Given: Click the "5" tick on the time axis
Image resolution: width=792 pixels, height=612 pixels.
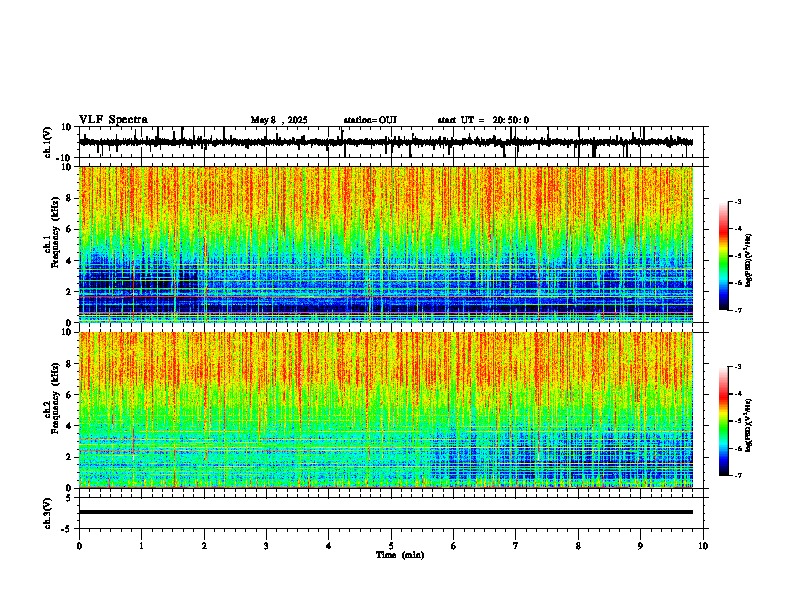Looking at the screenshot, I should (x=391, y=546).
